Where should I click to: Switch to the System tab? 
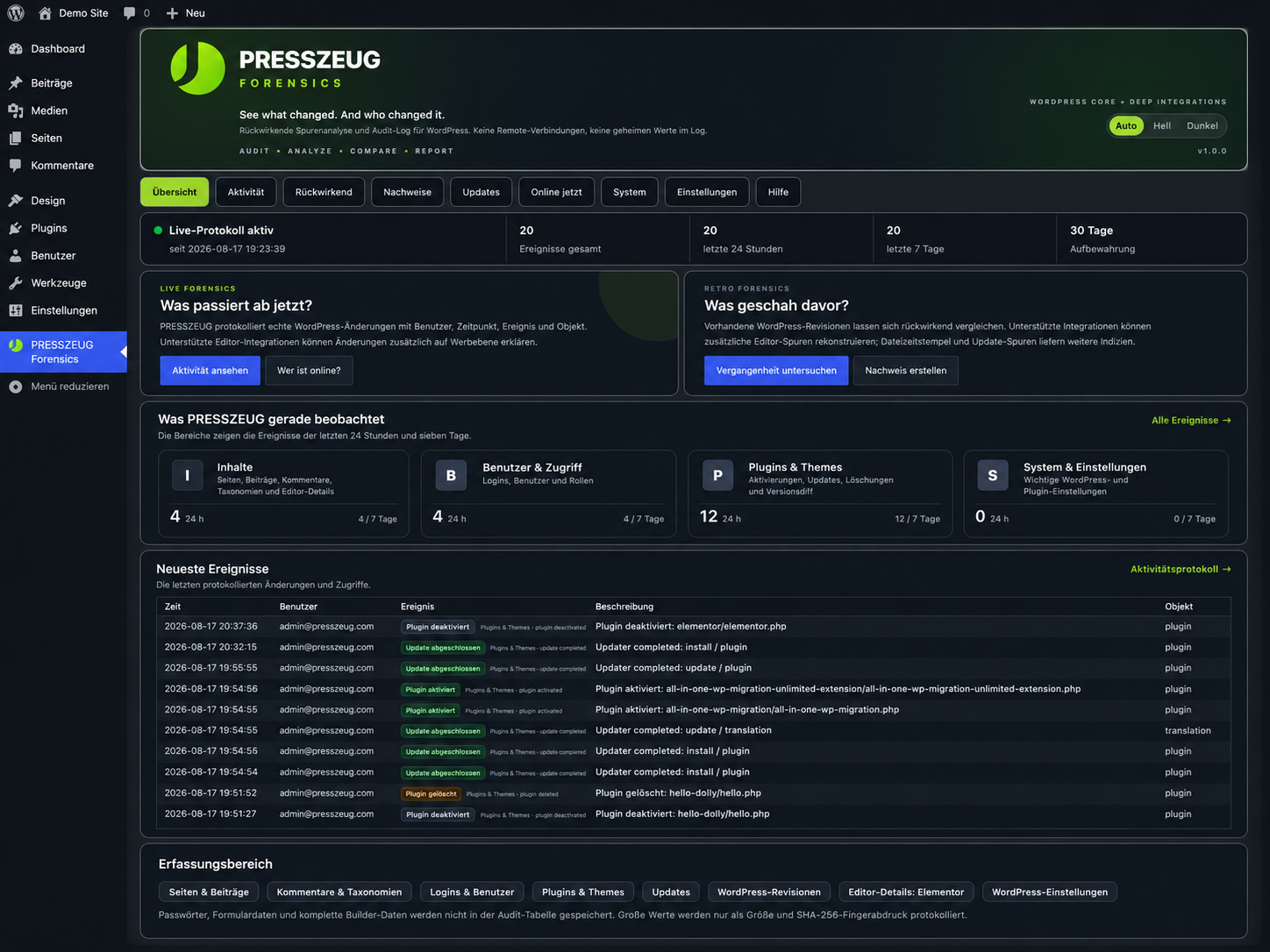point(630,192)
